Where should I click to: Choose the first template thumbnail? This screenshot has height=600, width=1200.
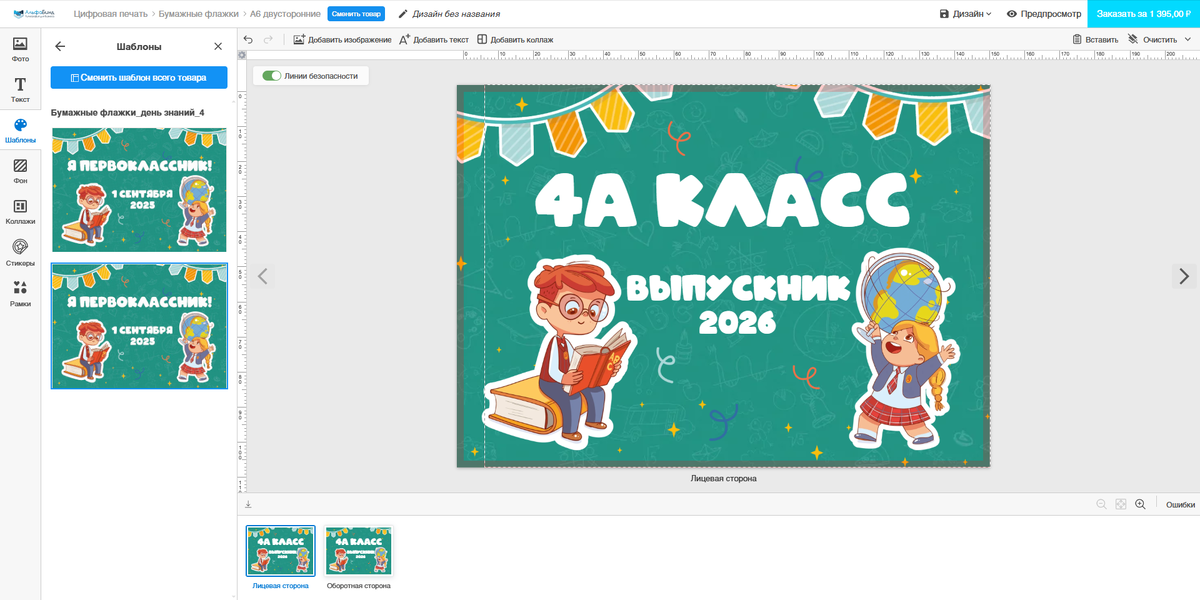click(139, 190)
